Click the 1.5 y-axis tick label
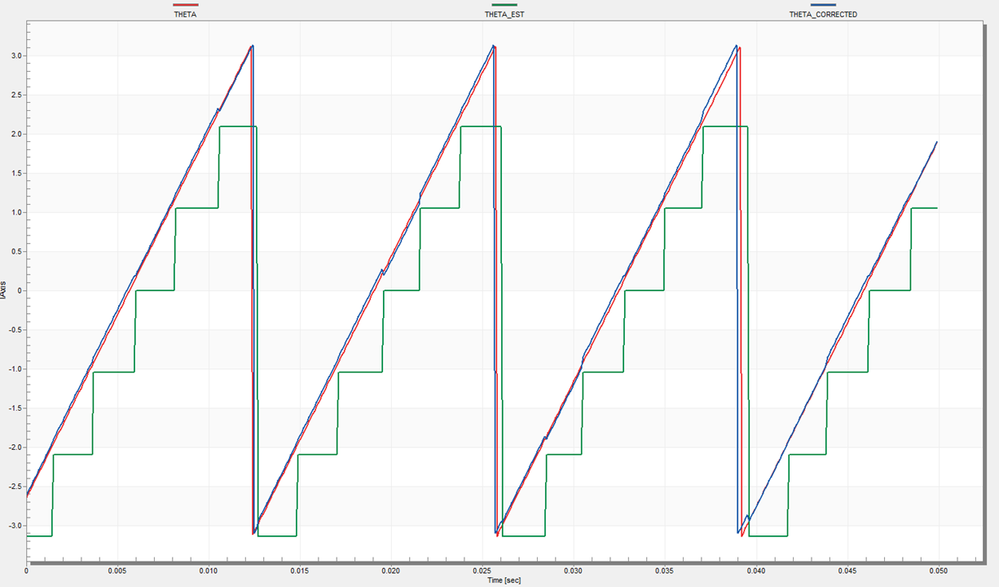This screenshot has width=999, height=587. point(17,173)
